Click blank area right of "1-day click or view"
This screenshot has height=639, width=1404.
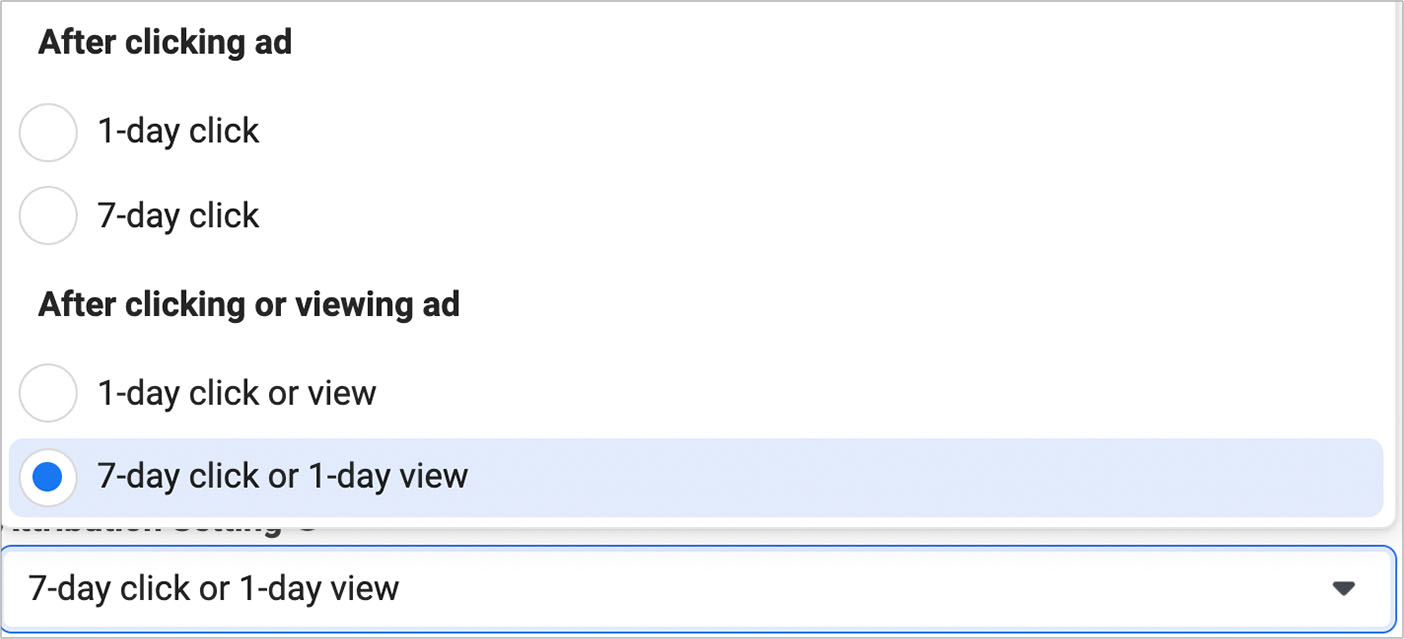click(x=850, y=393)
